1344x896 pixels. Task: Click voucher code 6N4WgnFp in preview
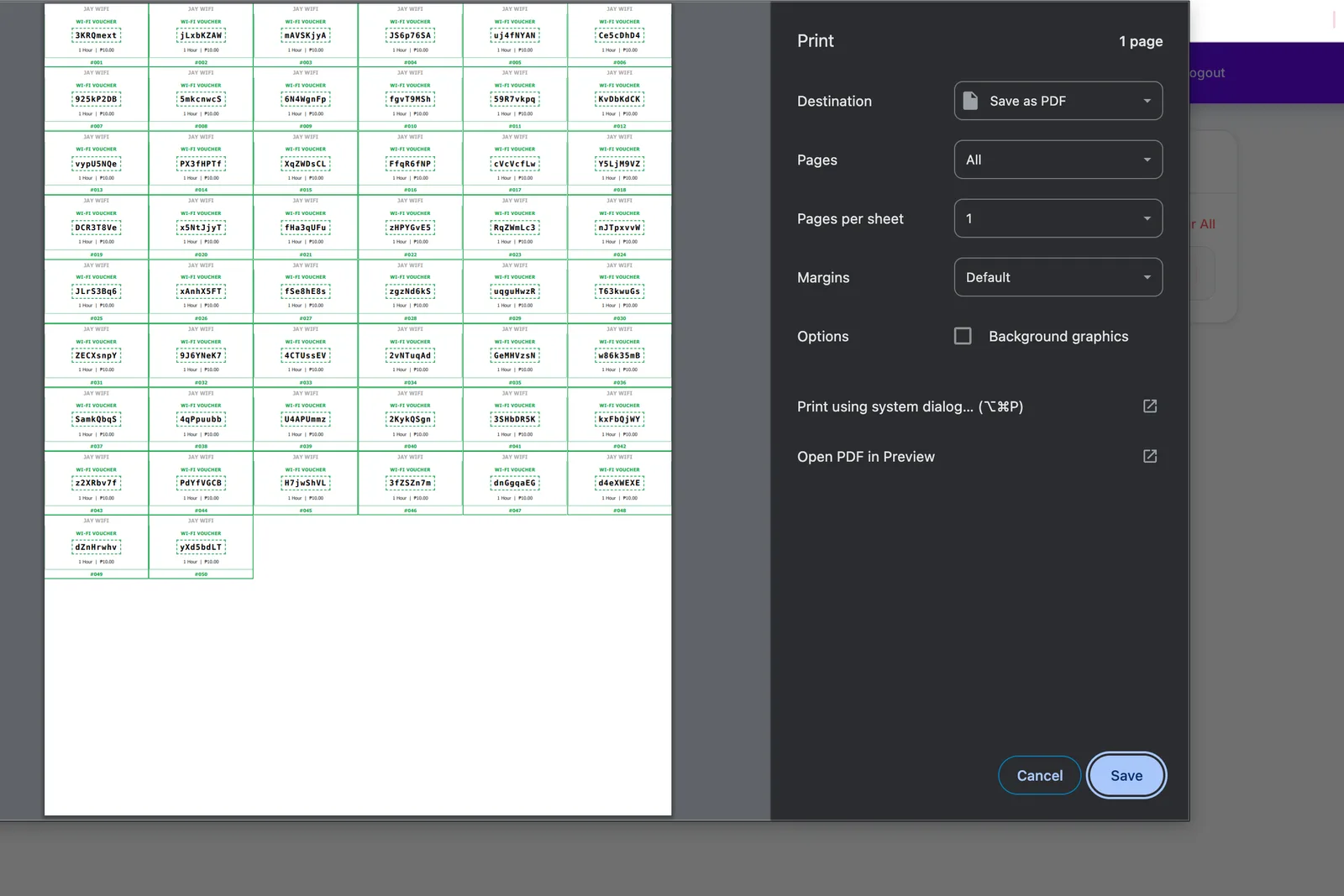[306, 99]
